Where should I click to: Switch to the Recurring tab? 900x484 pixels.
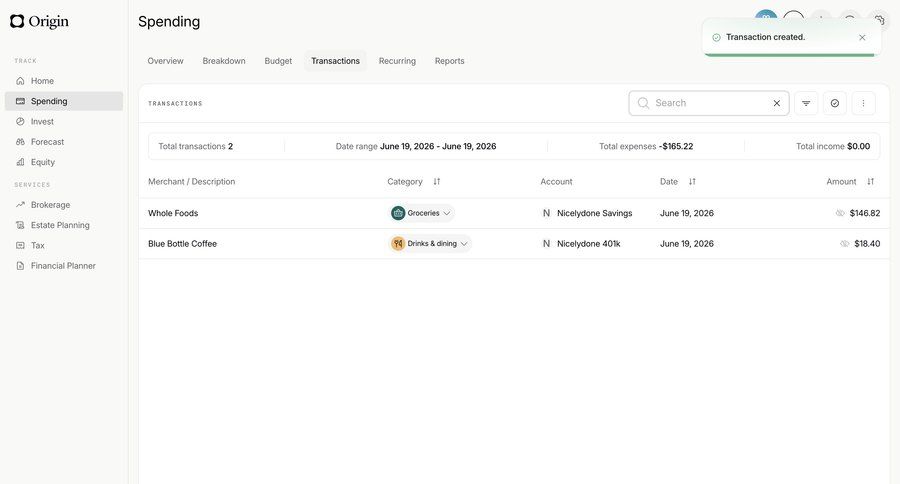pyautogui.click(x=397, y=61)
